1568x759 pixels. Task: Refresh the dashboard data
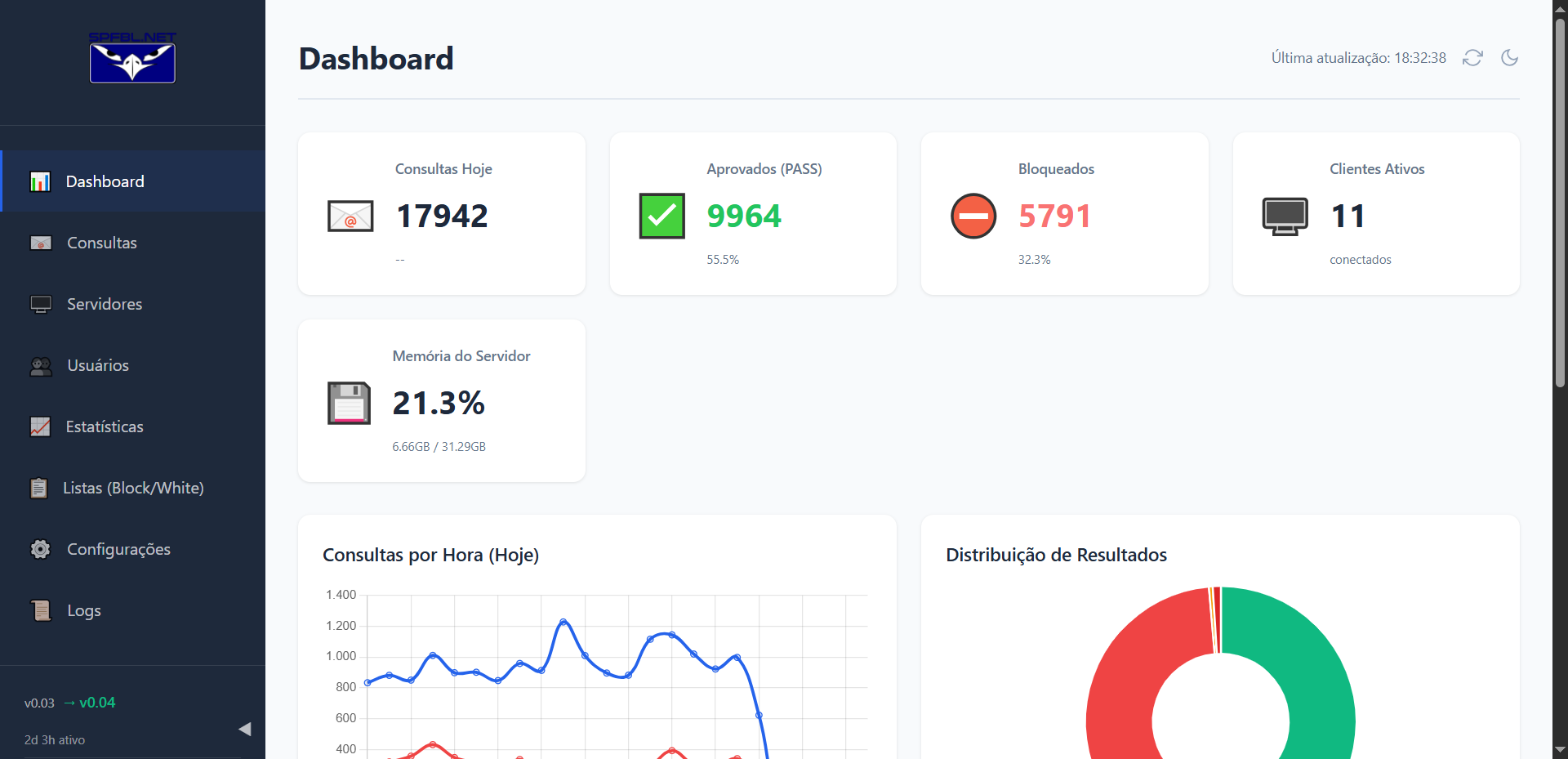pos(1472,58)
